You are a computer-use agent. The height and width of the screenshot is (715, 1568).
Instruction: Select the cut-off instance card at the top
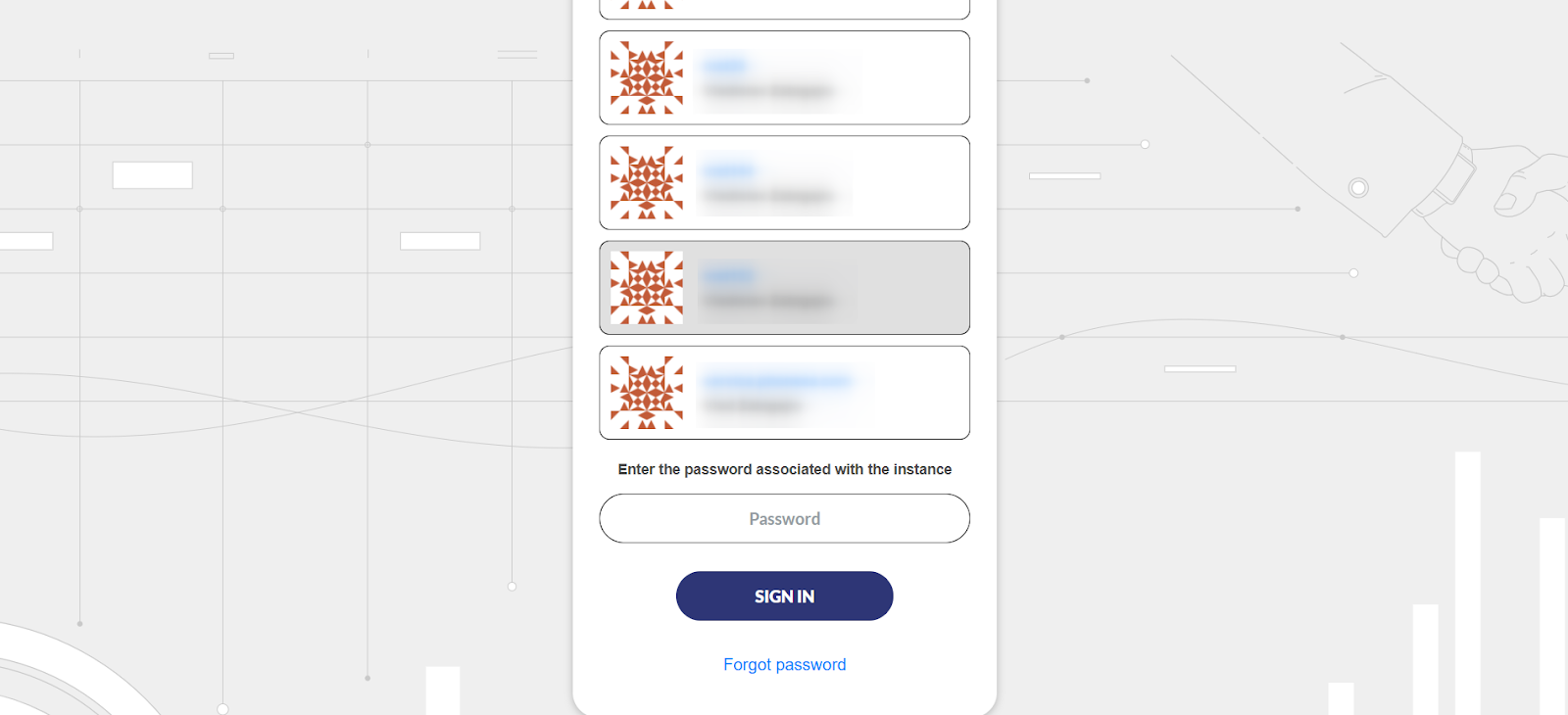pyautogui.click(x=785, y=9)
